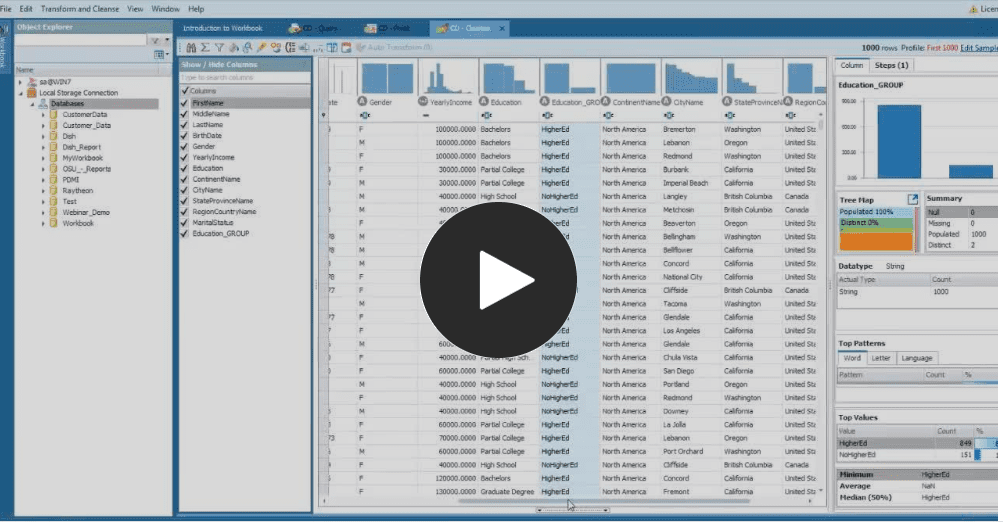Switch to the Steps (1) tab
Image resolution: width=1003 pixels, height=523 pixels.
891,65
